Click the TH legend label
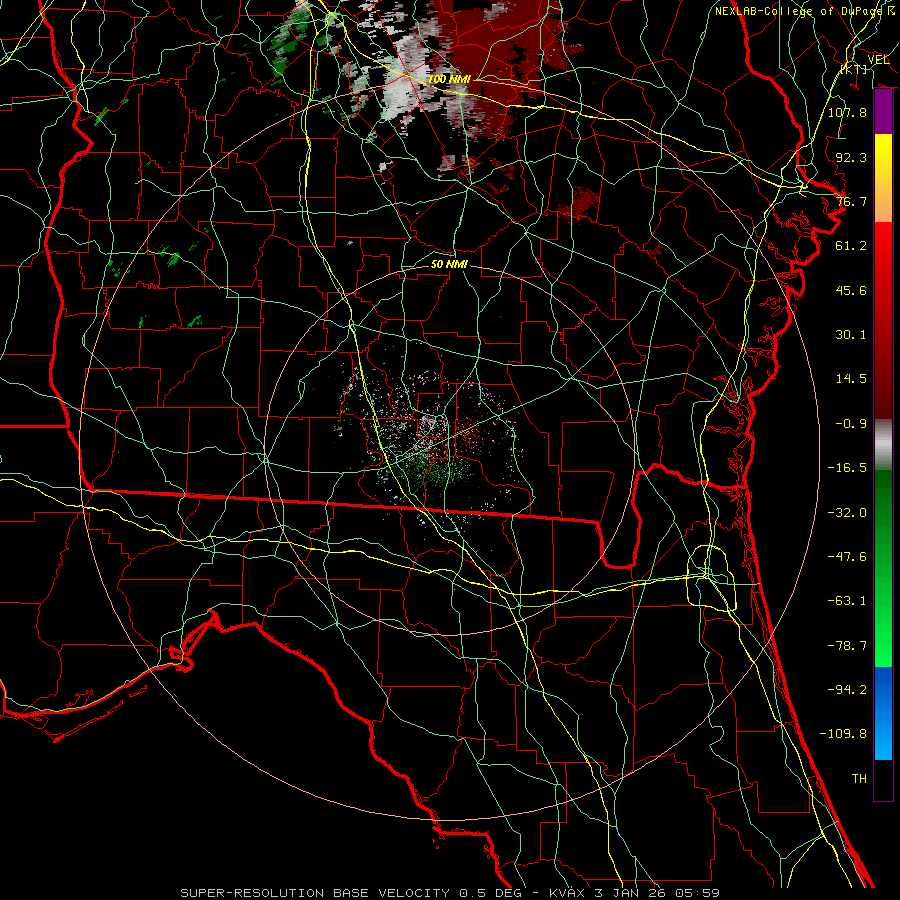Screen dimensions: 900x900 (x=859, y=779)
